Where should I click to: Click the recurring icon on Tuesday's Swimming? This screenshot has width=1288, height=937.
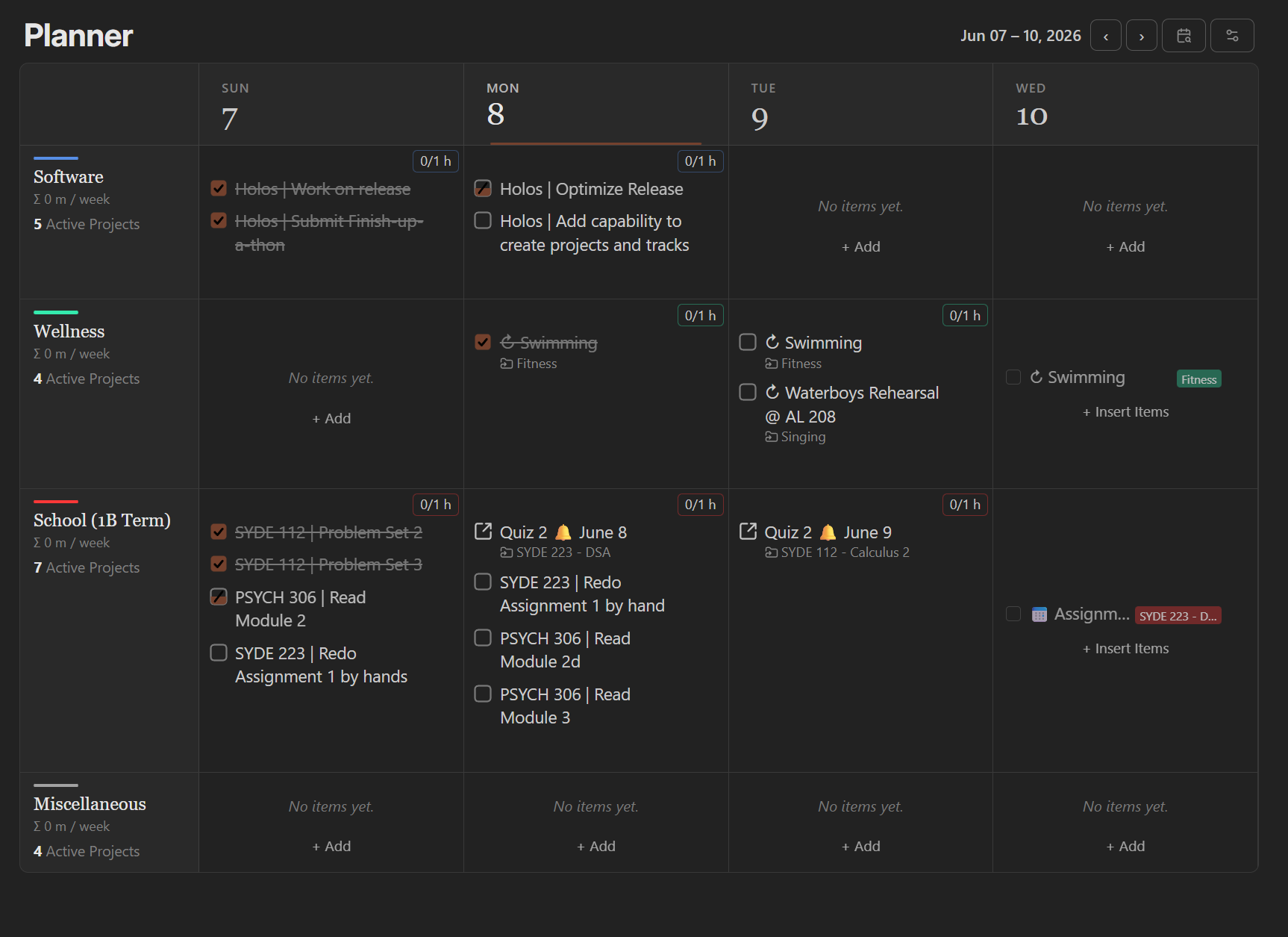pos(772,342)
